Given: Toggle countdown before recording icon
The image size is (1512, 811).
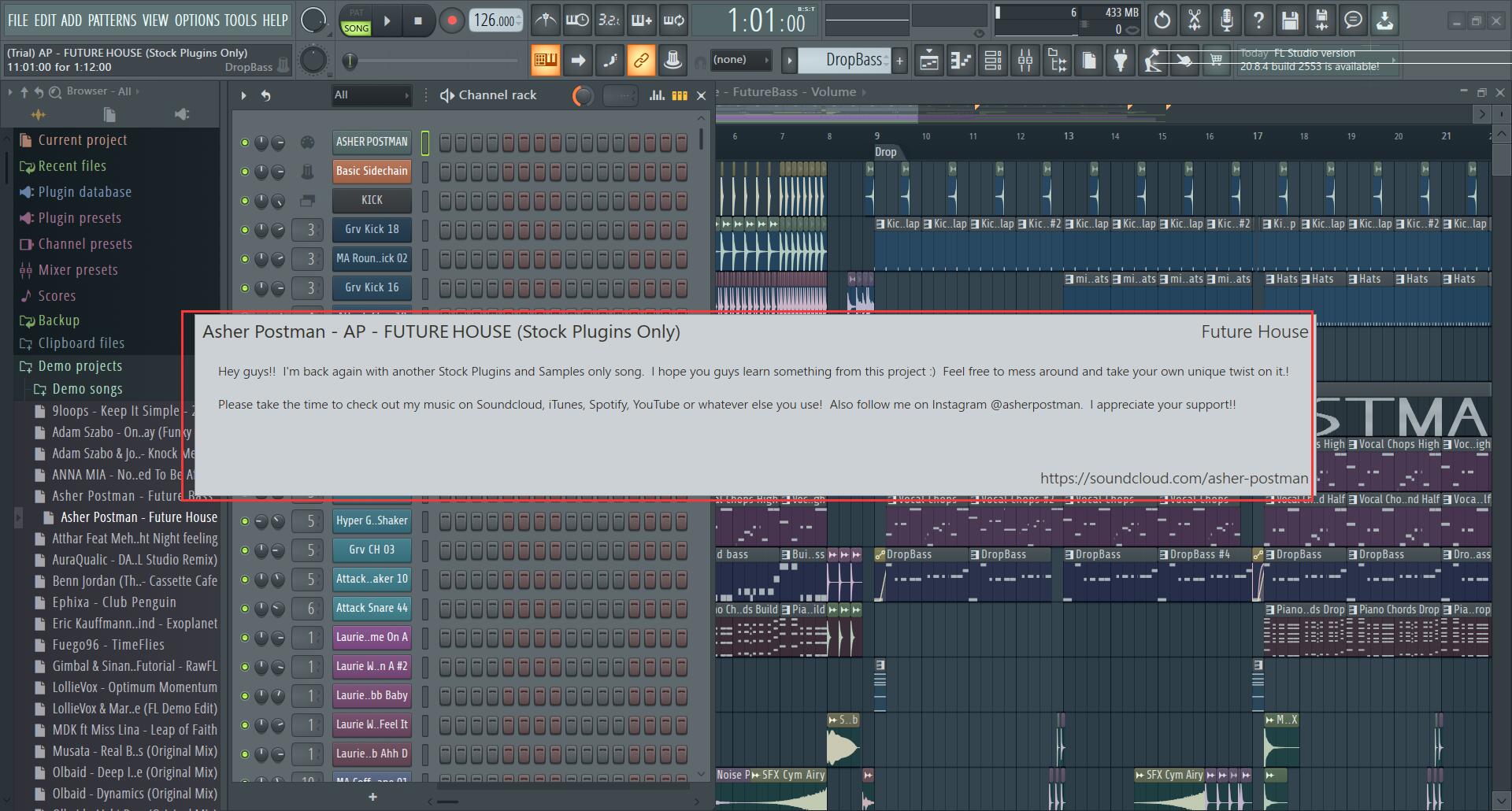Looking at the screenshot, I should 609,20.
